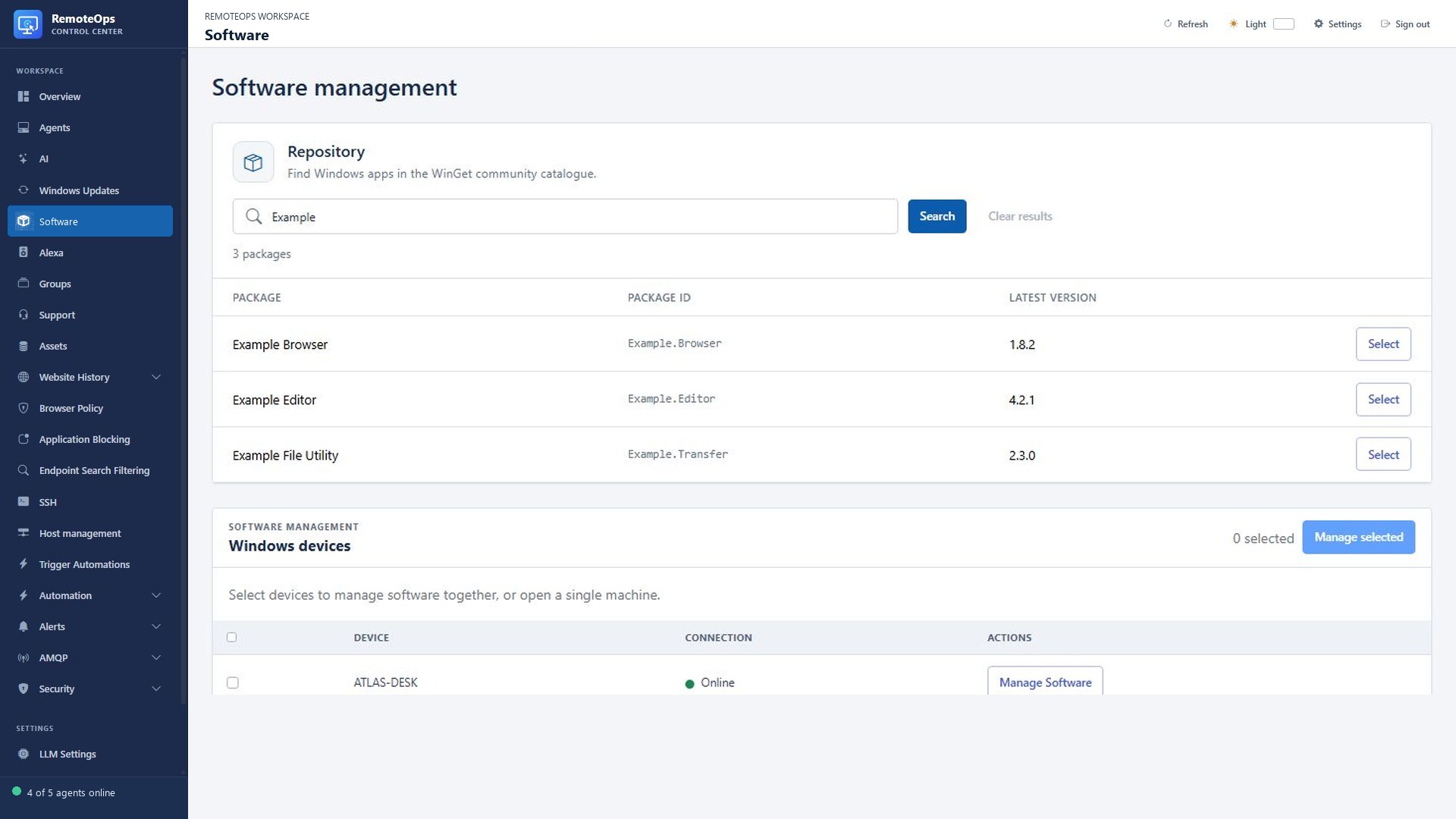The image size is (1456, 819).
Task: Click the Application Blocking icon
Action: [24, 439]
